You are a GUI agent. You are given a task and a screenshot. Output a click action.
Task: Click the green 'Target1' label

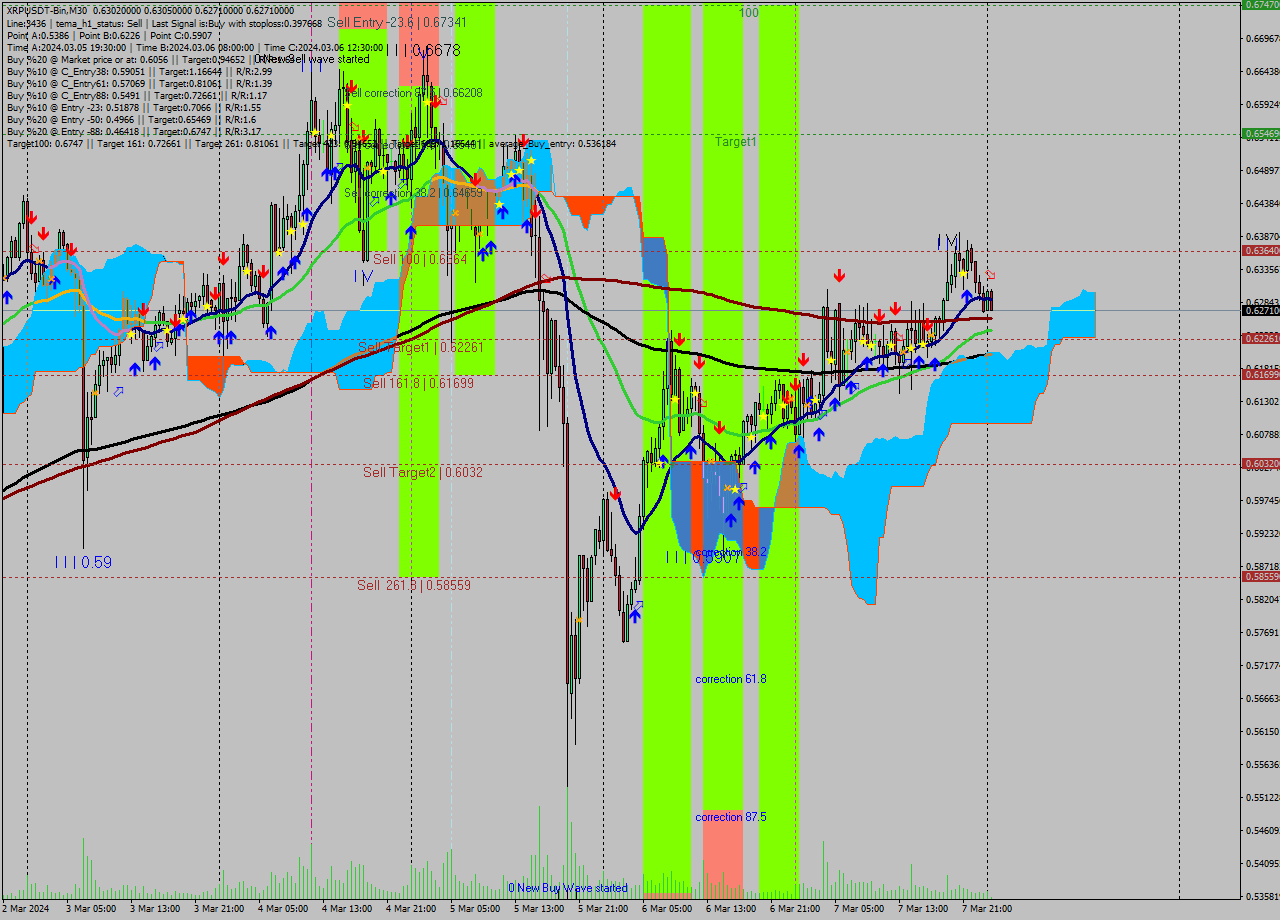coord(736,142)
